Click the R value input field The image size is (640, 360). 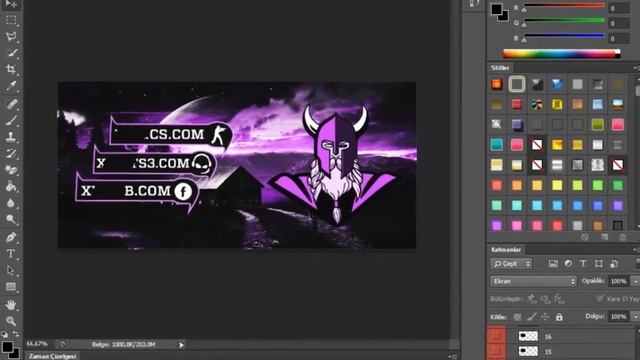(618, 8)
